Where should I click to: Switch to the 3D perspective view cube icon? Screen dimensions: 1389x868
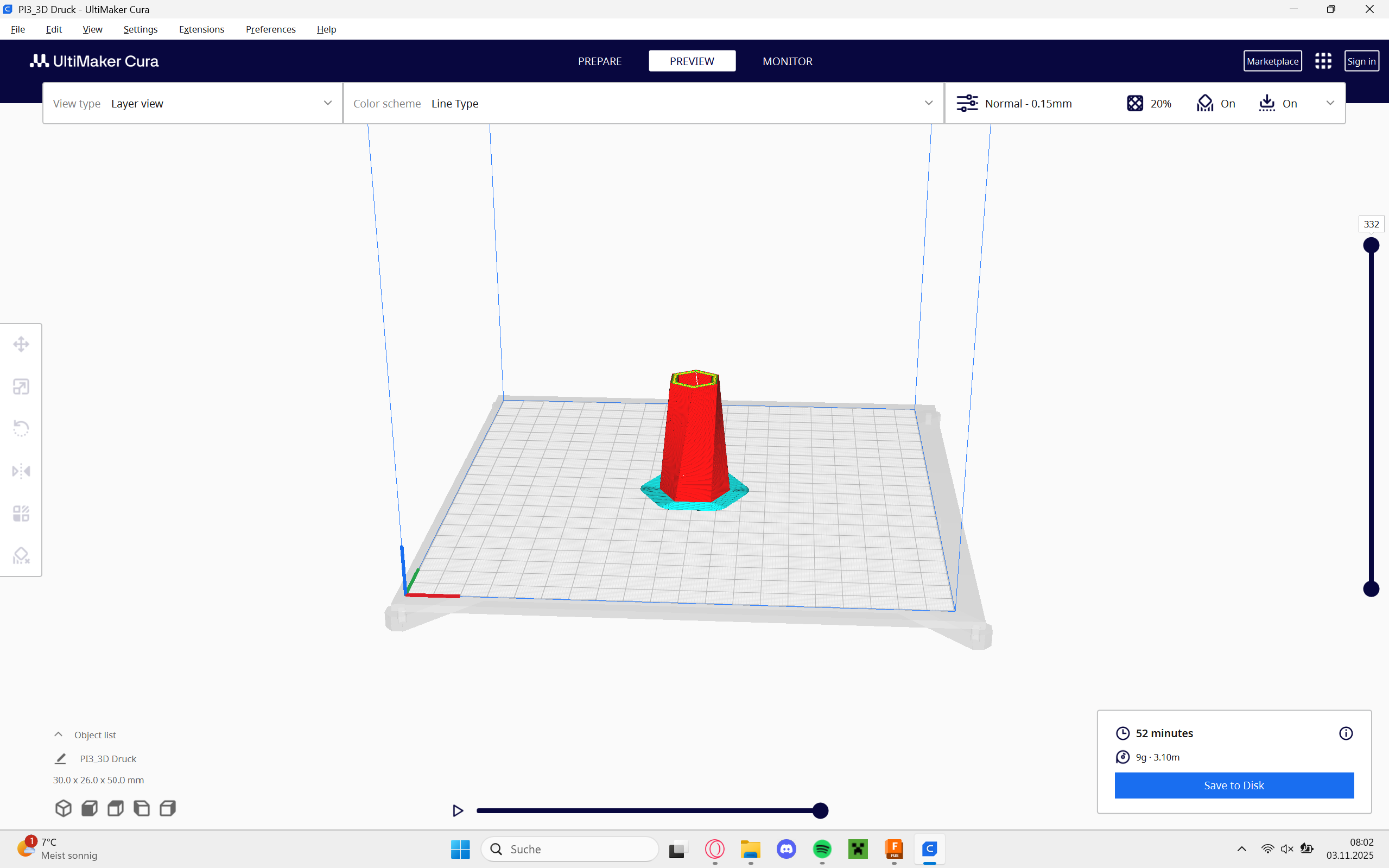coord(63,808)
